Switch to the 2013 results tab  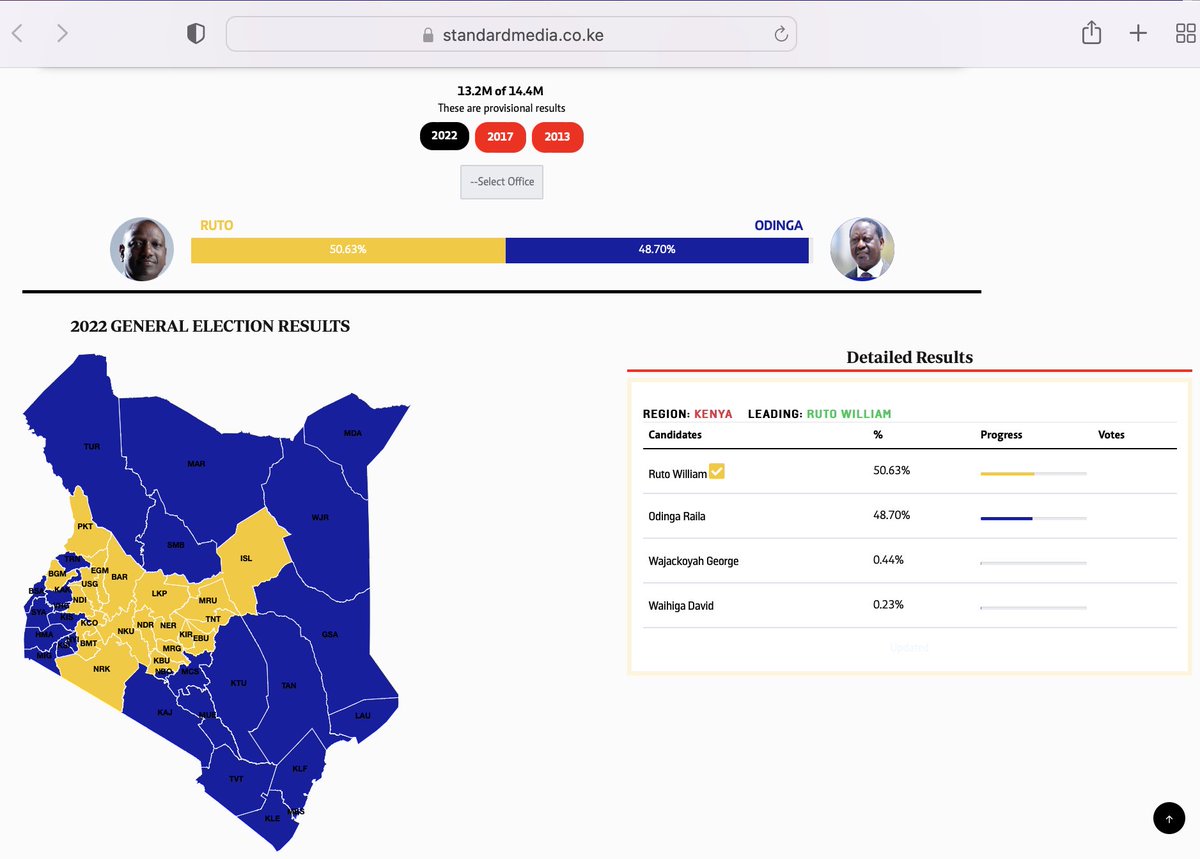point(557,137)
